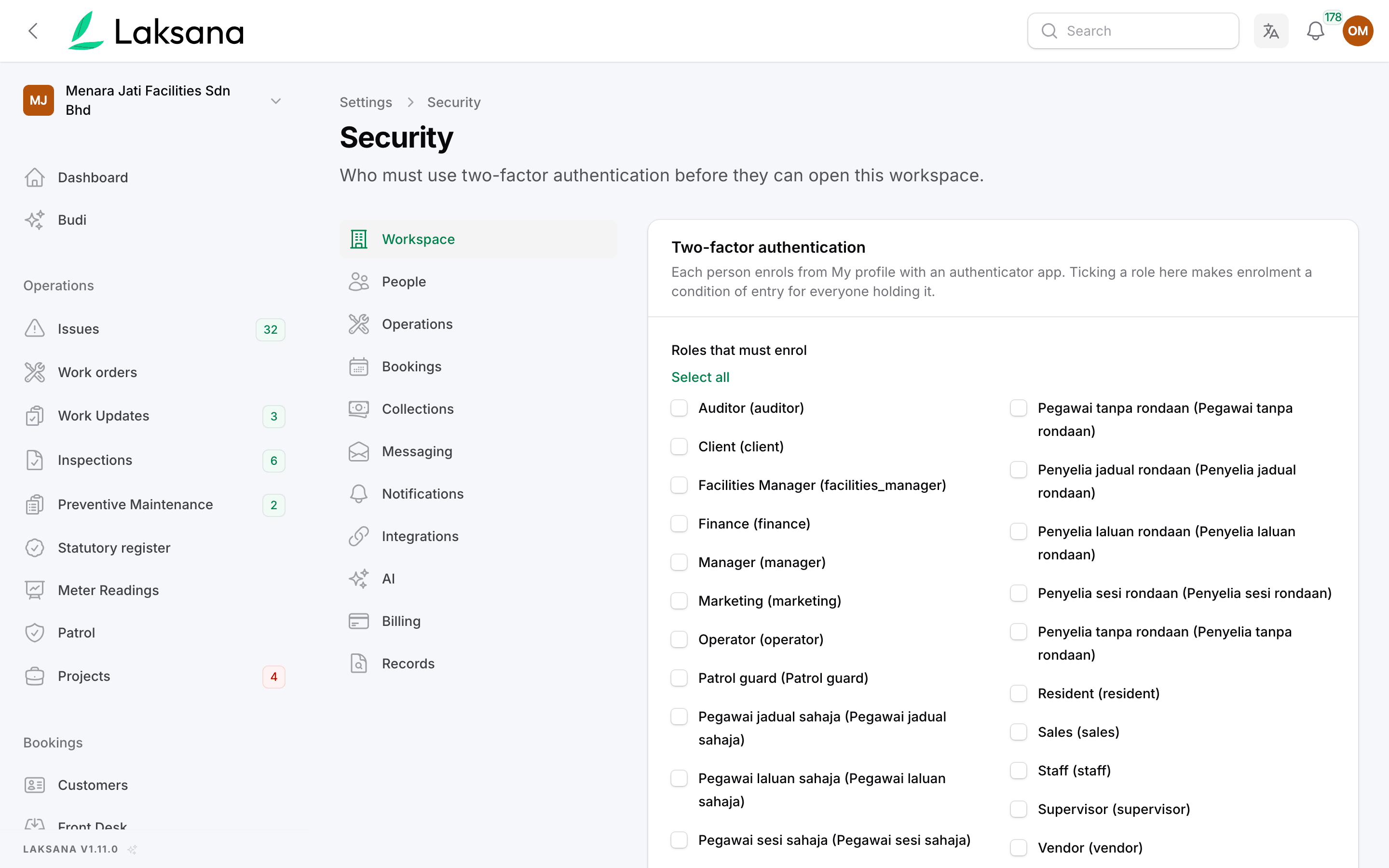This screenshot has height=868, width=1389.
Task: Click the Dashboard house icon
Action: pyautogui.click(x=34, y=177)
